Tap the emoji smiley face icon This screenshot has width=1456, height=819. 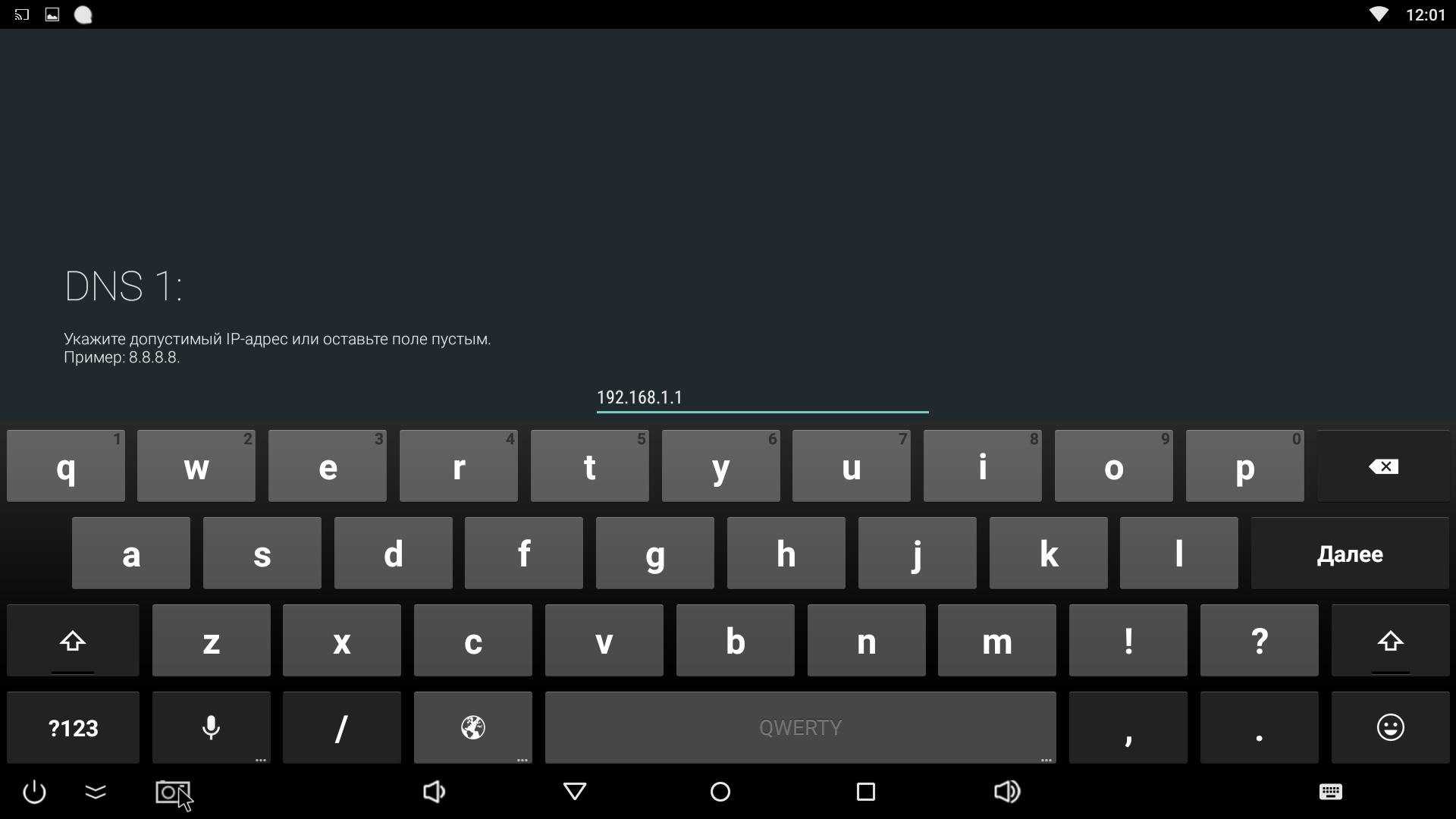pos(1390,727)
